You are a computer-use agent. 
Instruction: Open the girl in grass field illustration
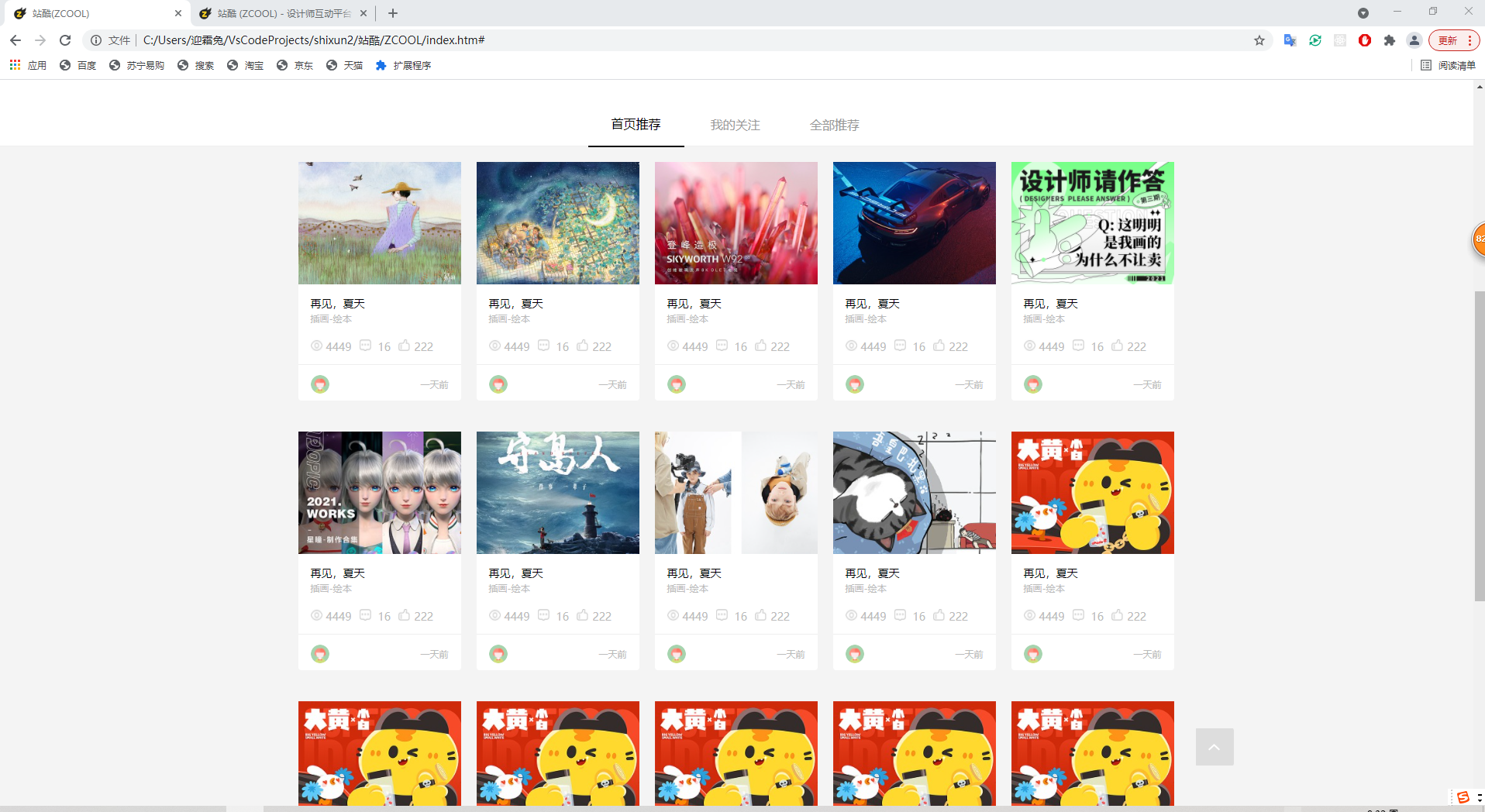pos(380,223)
